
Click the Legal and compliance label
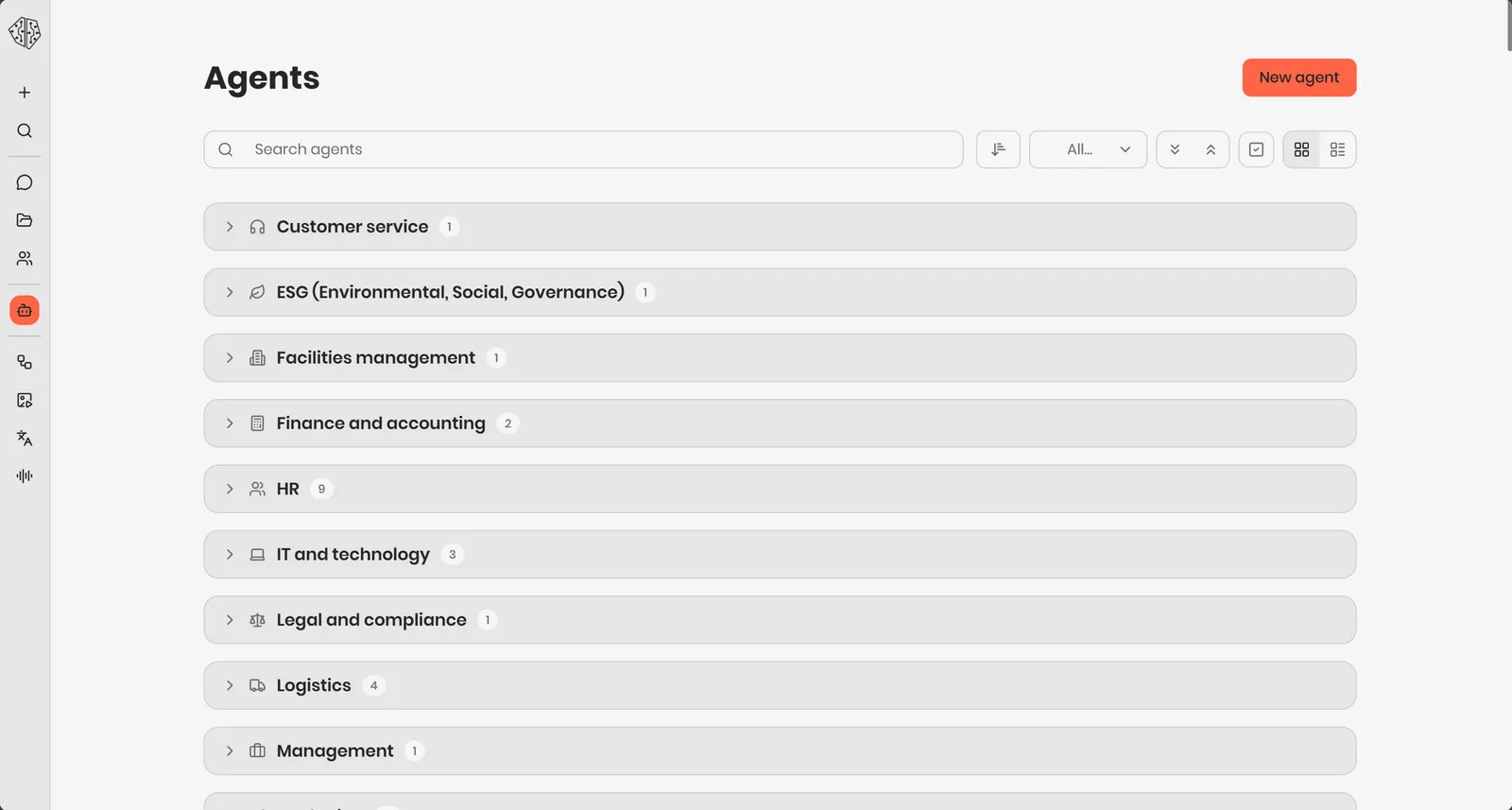coord(371,620)
